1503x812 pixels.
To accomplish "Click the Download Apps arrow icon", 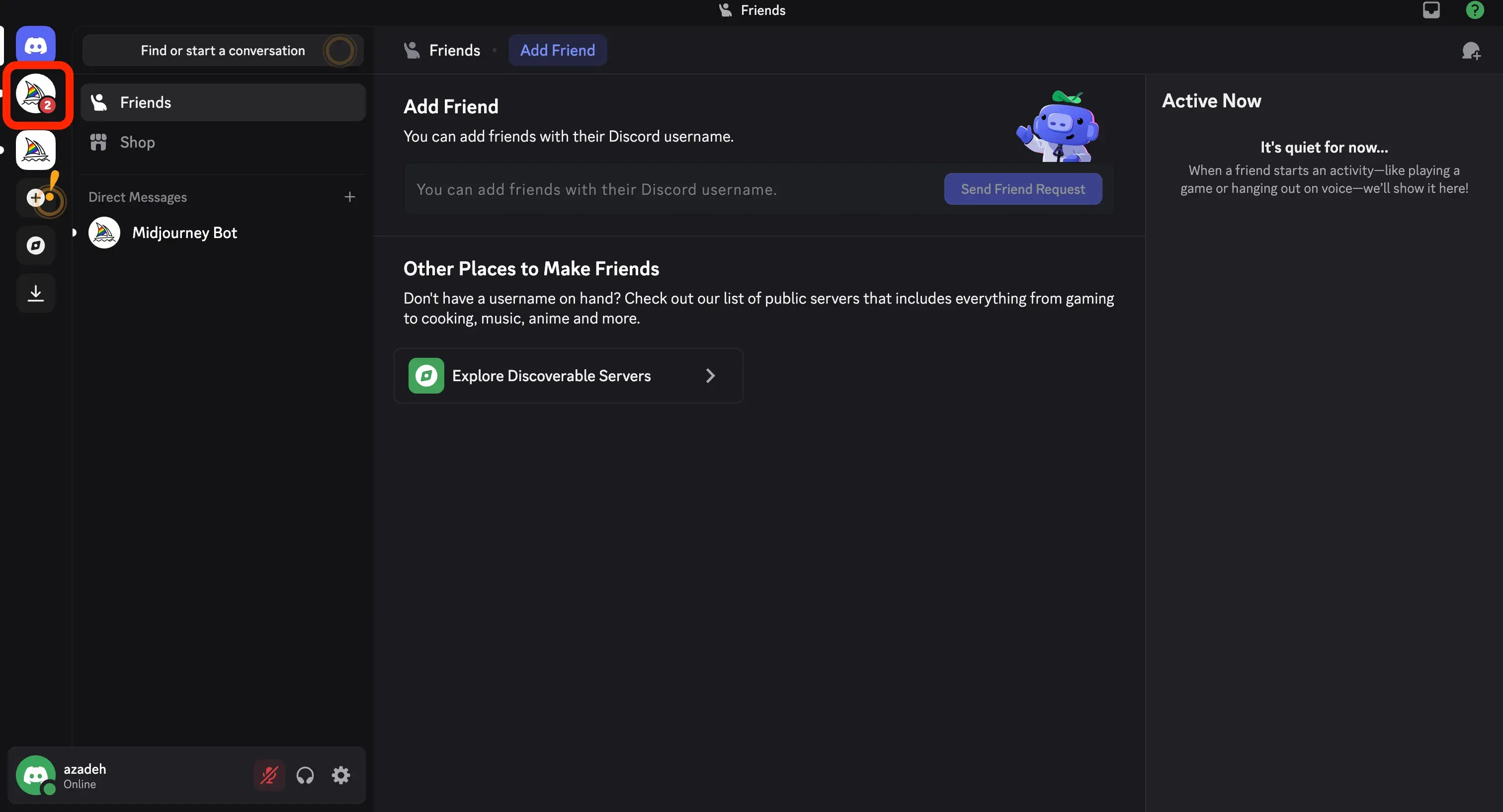I will pyautogui.click(x=36, y=293).
